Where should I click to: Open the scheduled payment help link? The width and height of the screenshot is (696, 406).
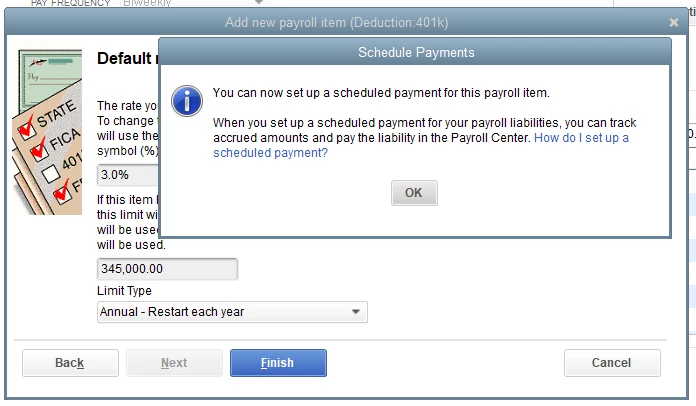coord(420,145)
